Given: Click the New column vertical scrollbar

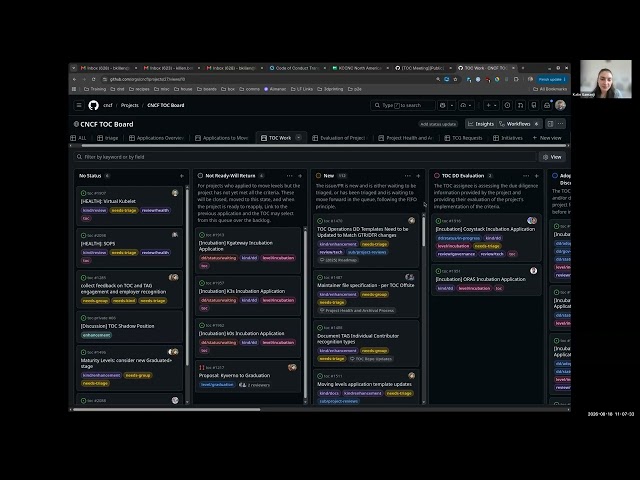Looking at the screenshot, I should 424,231.
